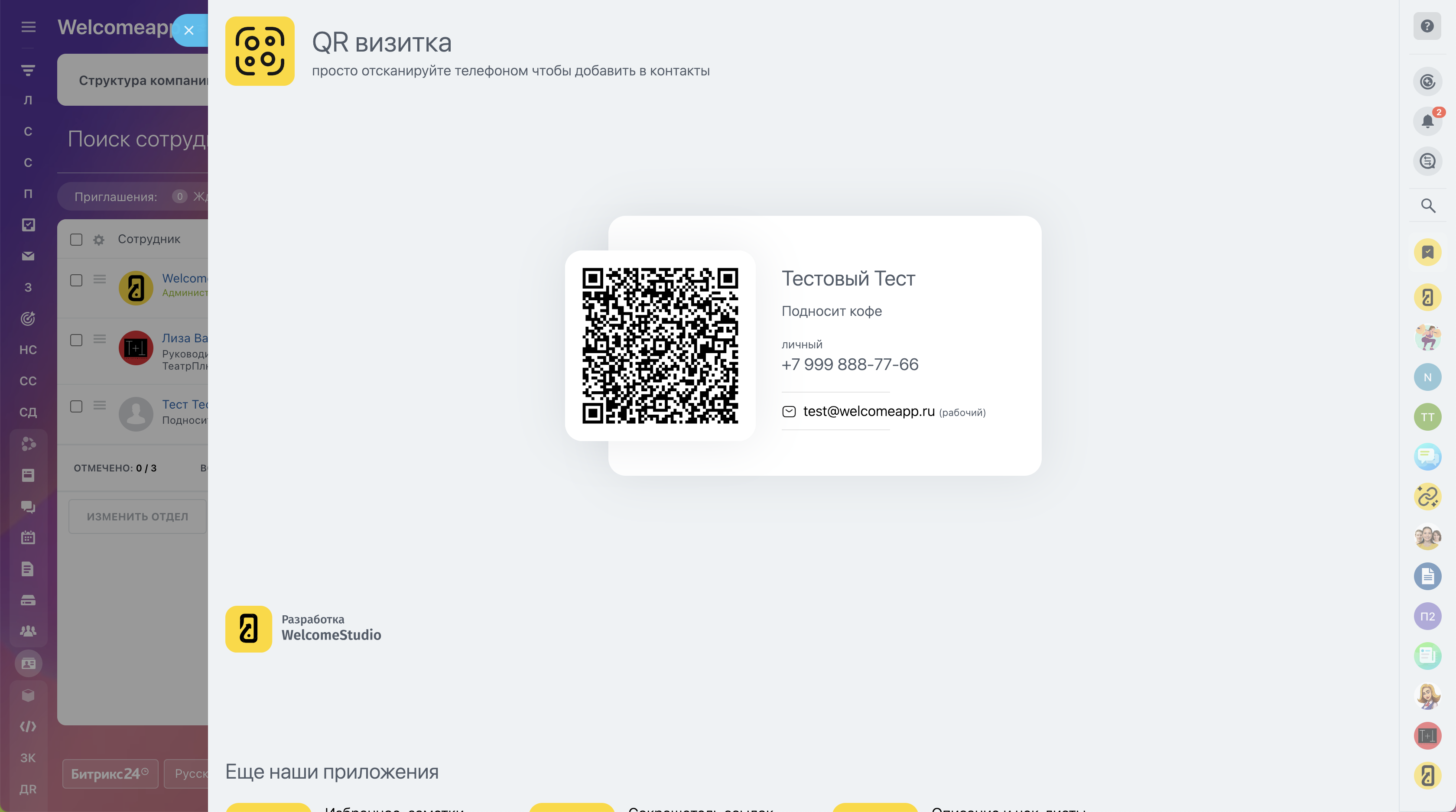Click the test@welcomeapp.ru email link
Screen dimensions: 1456x812
pos(869,411)
